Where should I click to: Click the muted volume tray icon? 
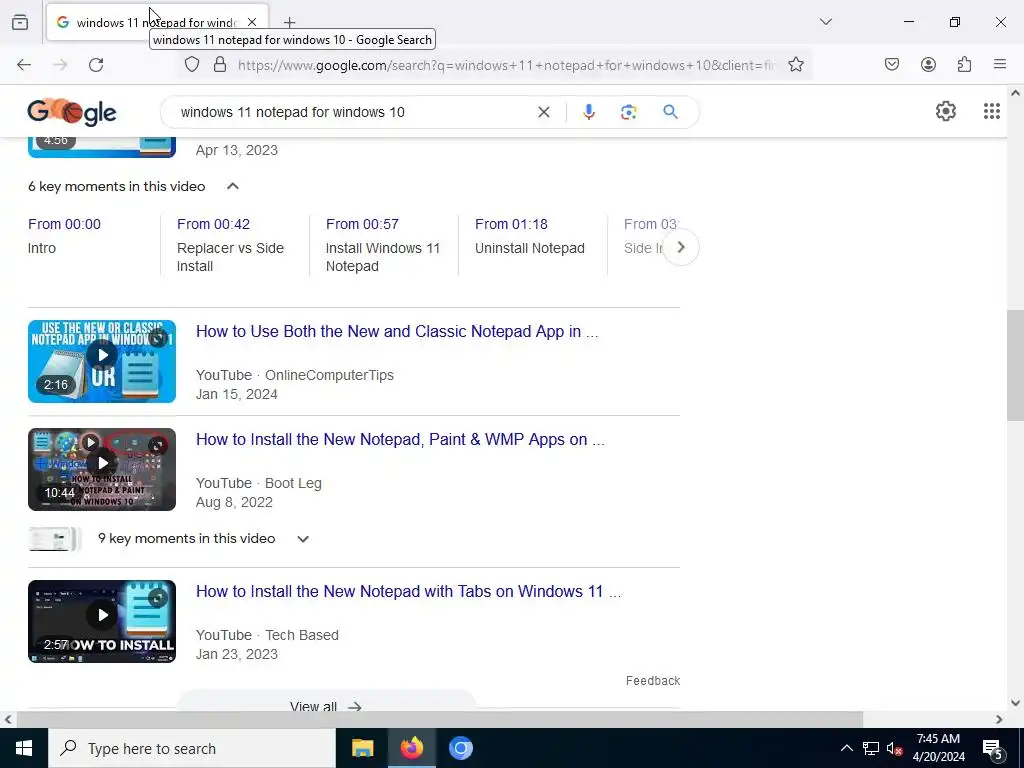894,748
